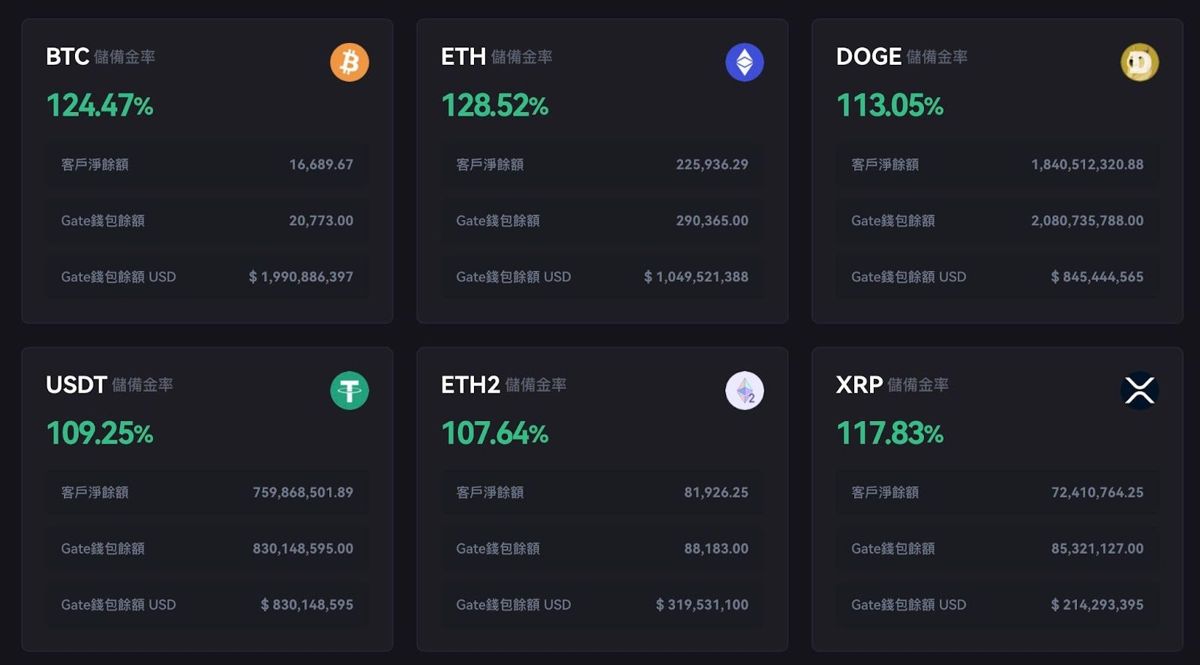The width and height of the screenshot is (1200, 665).
Task: Click the 128.52% ETH reserve percentage
Action: [x=494, y=105]
